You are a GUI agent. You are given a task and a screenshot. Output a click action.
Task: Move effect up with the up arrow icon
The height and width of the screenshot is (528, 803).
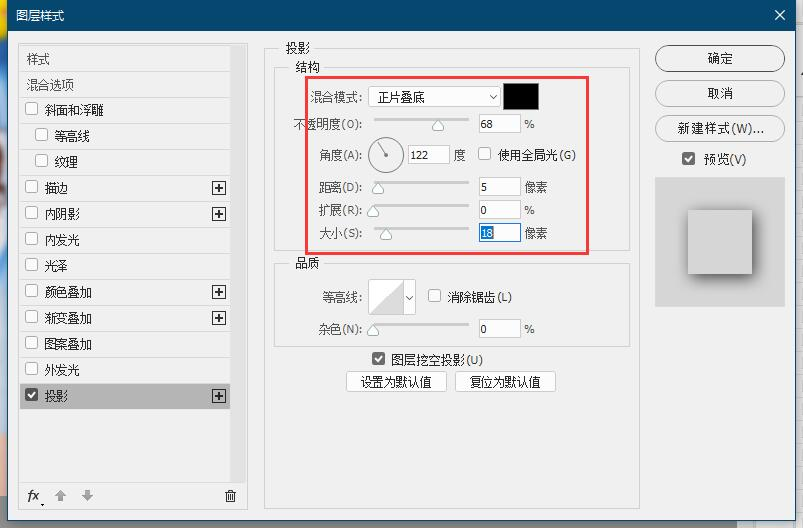60,496
